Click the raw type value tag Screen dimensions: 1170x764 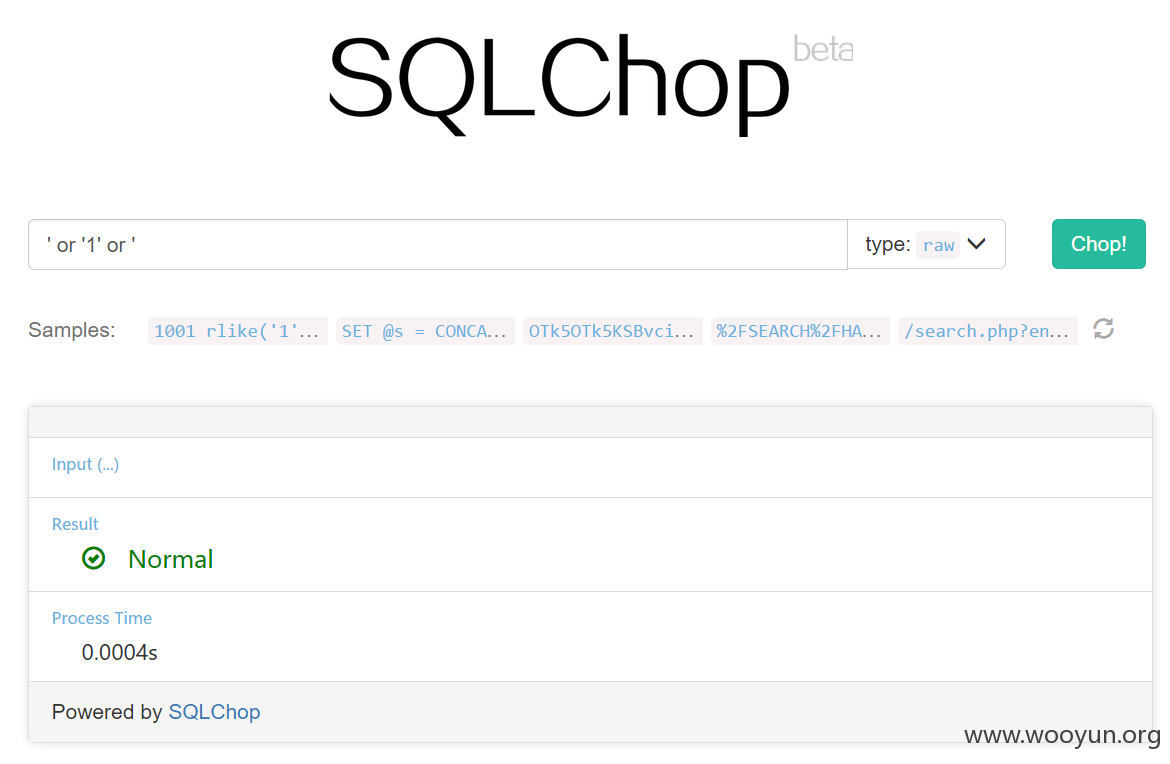pos(938,245)
